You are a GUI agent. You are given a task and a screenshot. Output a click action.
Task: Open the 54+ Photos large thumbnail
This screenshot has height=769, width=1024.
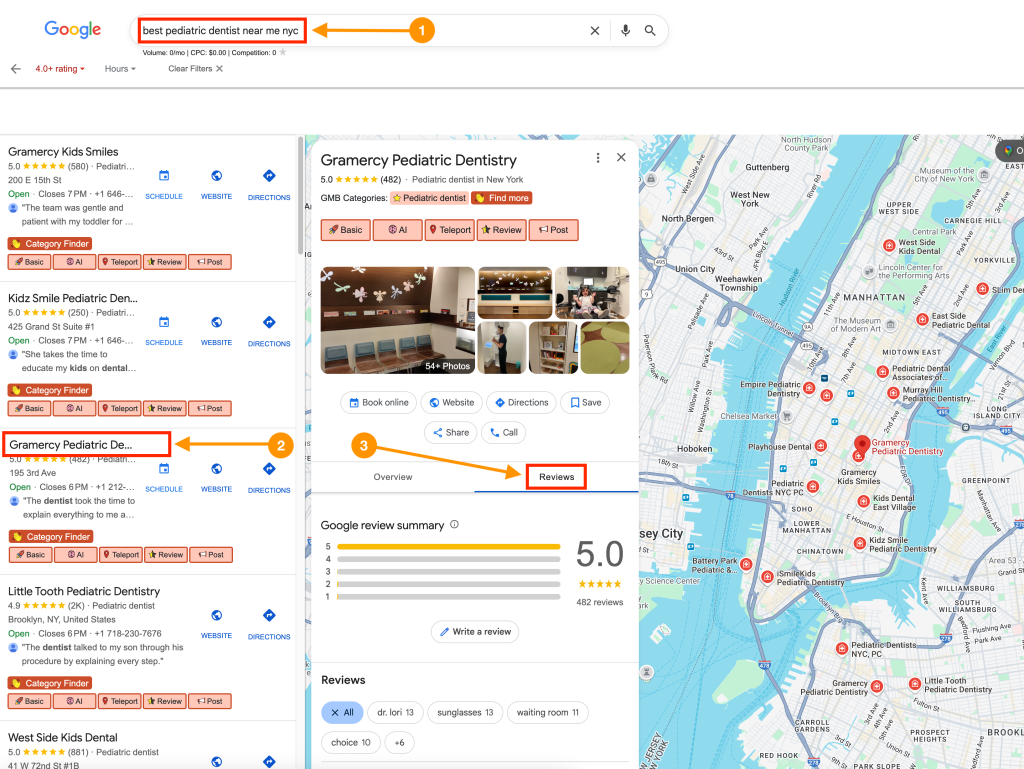pyautogui.click(x=398, y=320)
